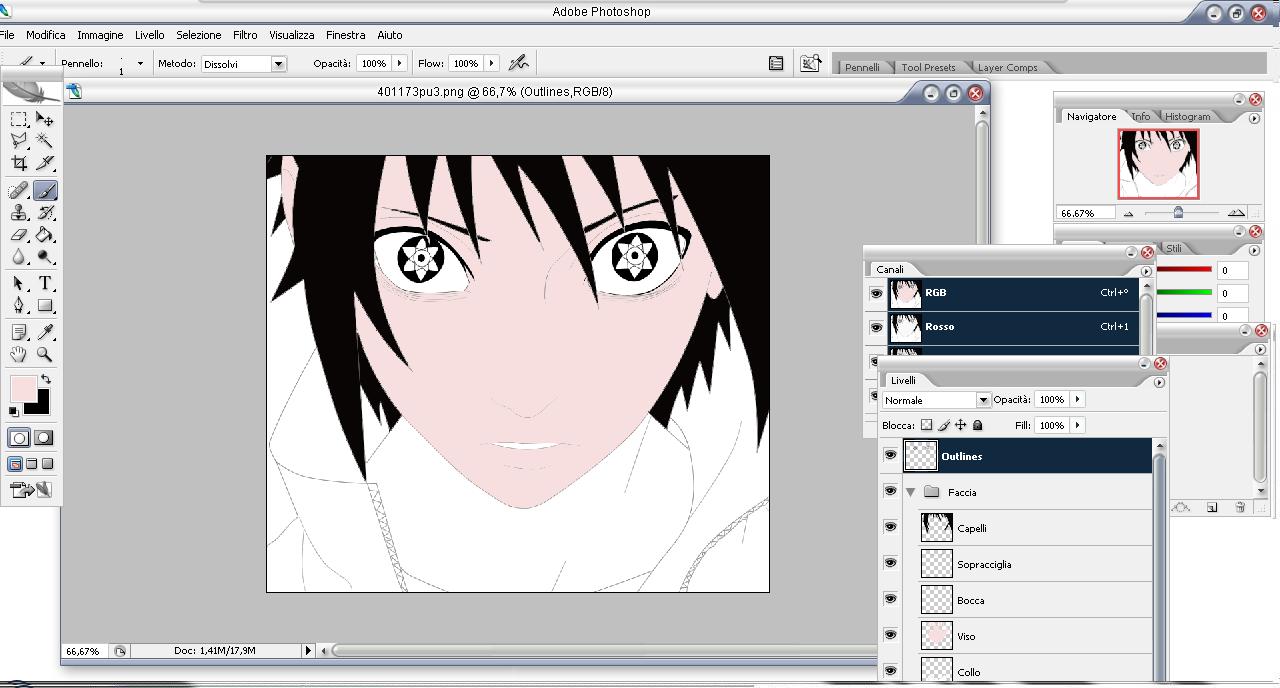The height and width of the screenshot is (688, 1280).
Task: Choose the Paint Bucket tool
Action: 45,235
